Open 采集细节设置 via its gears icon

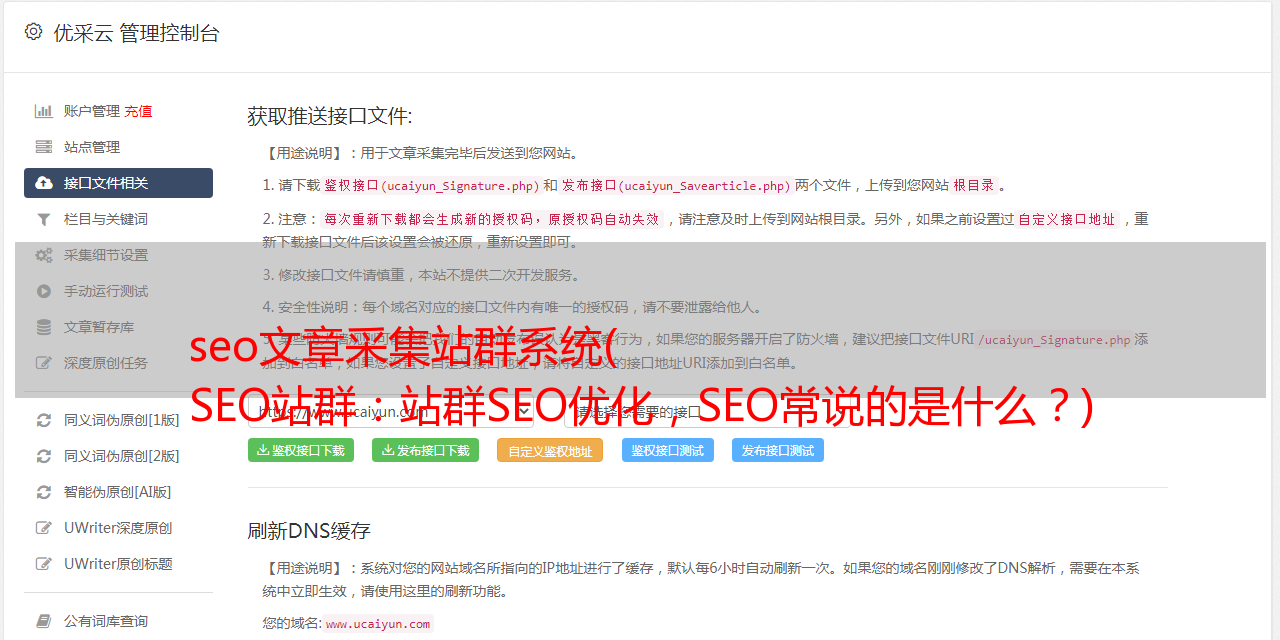pyautogui.click(x=44, y=255)
